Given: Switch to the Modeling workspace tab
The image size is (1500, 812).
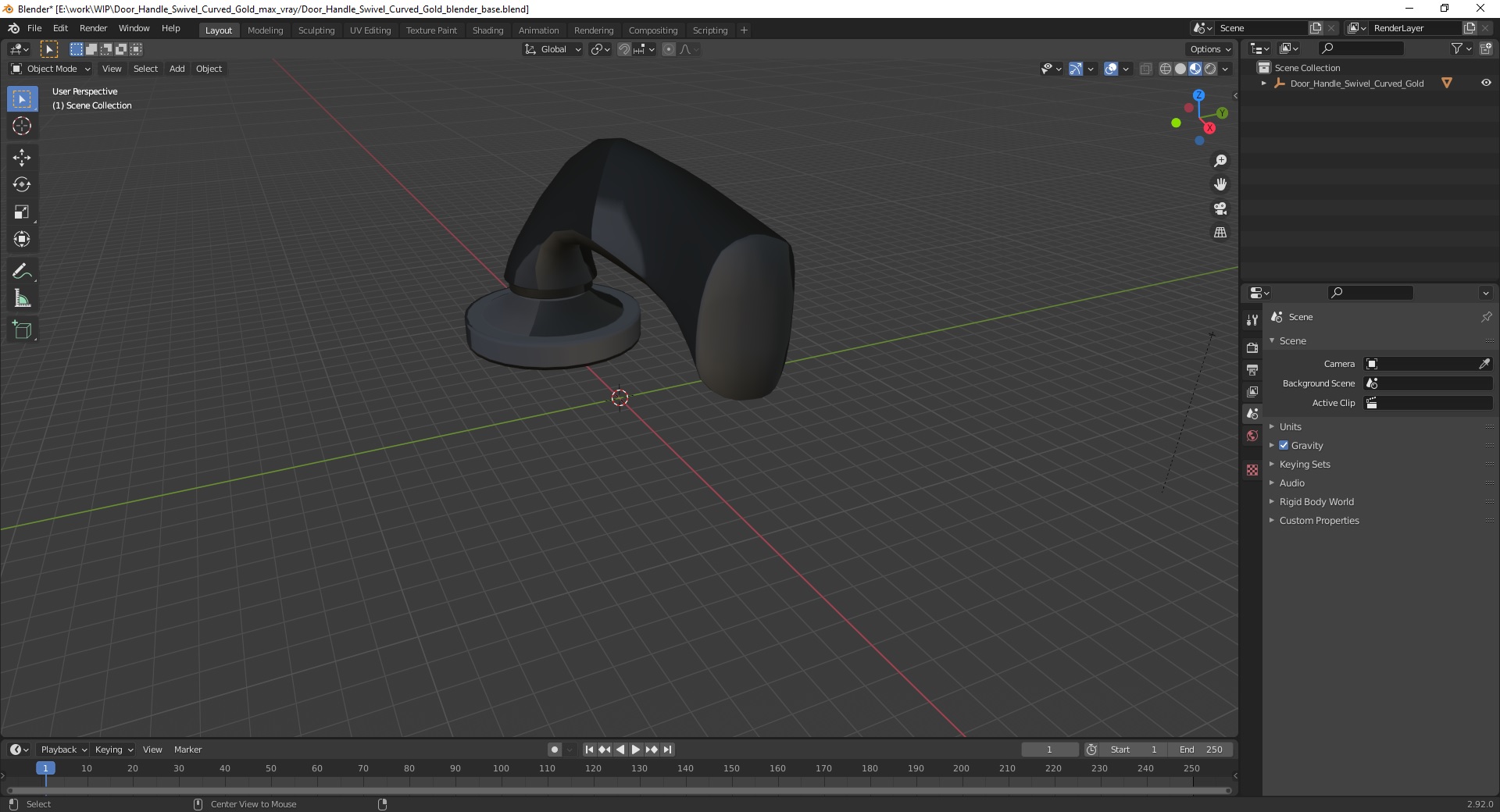Looking at the screenshot, I should 265,30.
